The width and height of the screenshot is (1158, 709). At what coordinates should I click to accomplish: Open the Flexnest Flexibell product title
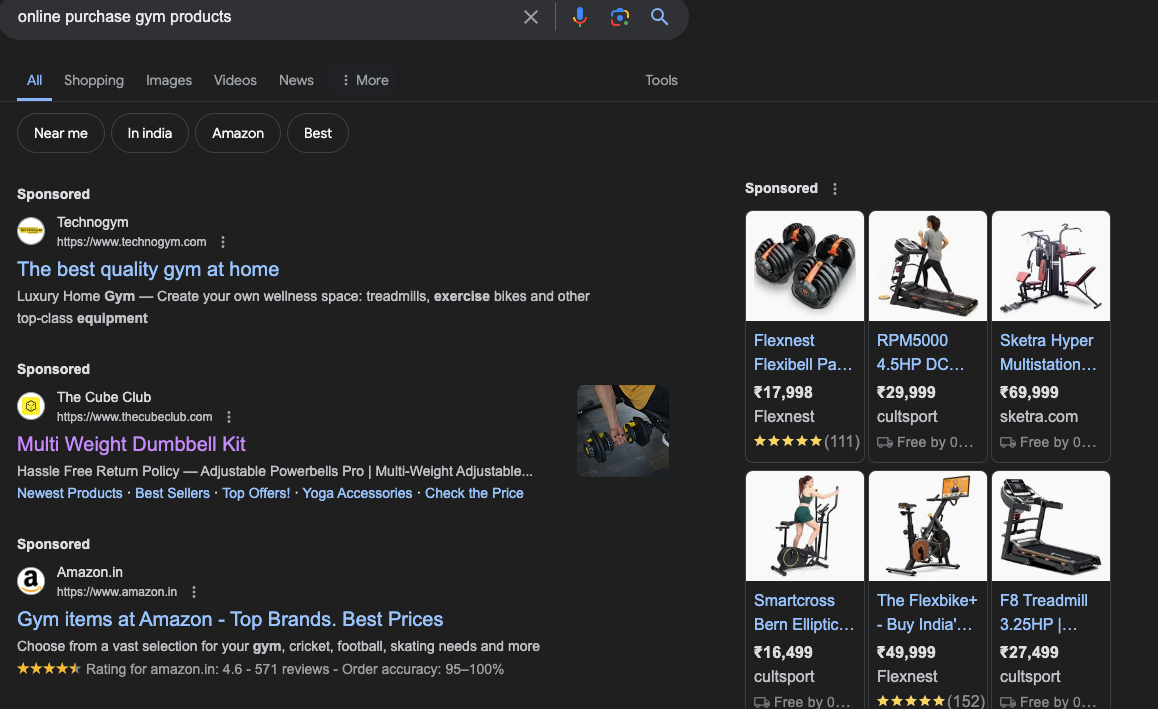[x=804, y=352]
